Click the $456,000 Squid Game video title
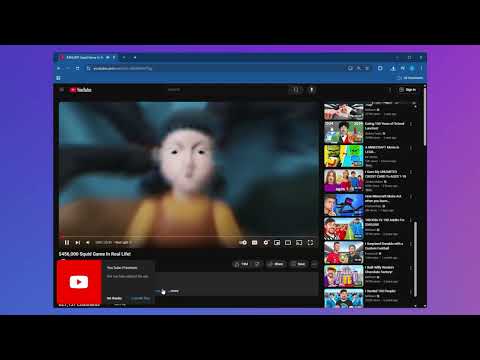 tap(95, 254)
